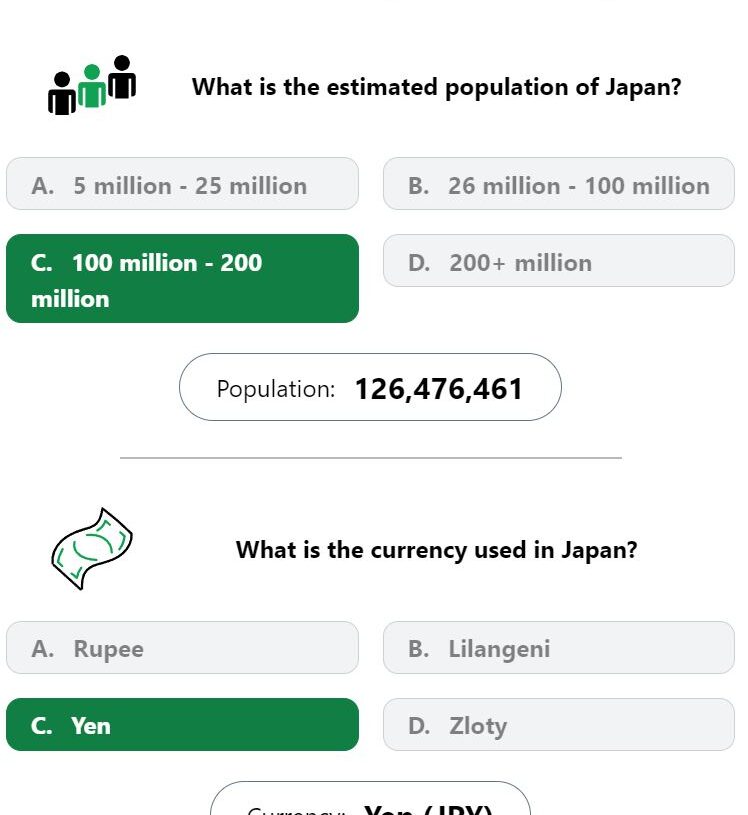Image resolution: width=748 pixels, height=815 pixels.
Task: Click the population question heading text
Action: tap(437, 87)
